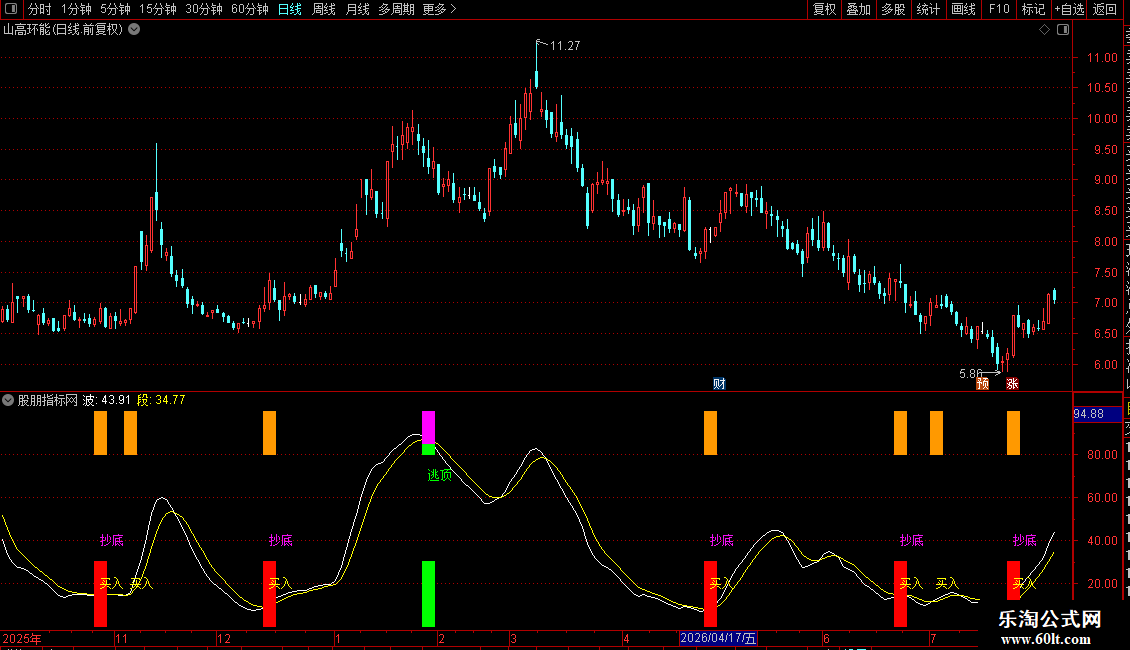This screenshot has height=650, width=1130.
Task: Click the 叠加 overlay button
Action: [858, 9]
